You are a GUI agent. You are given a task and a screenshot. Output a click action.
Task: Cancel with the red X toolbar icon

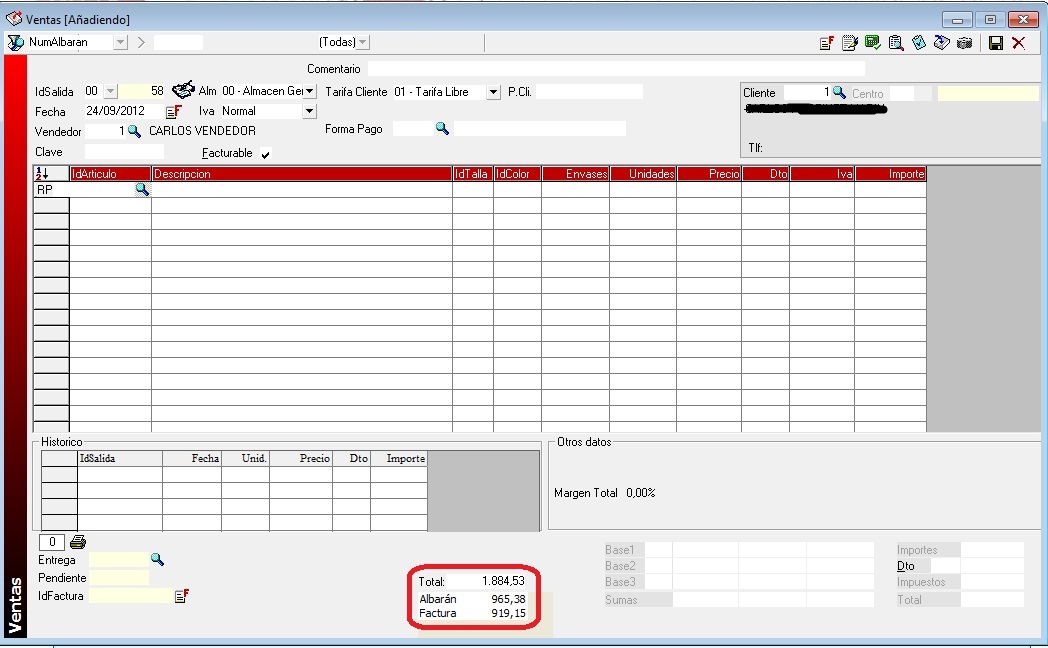point(1019,43)
